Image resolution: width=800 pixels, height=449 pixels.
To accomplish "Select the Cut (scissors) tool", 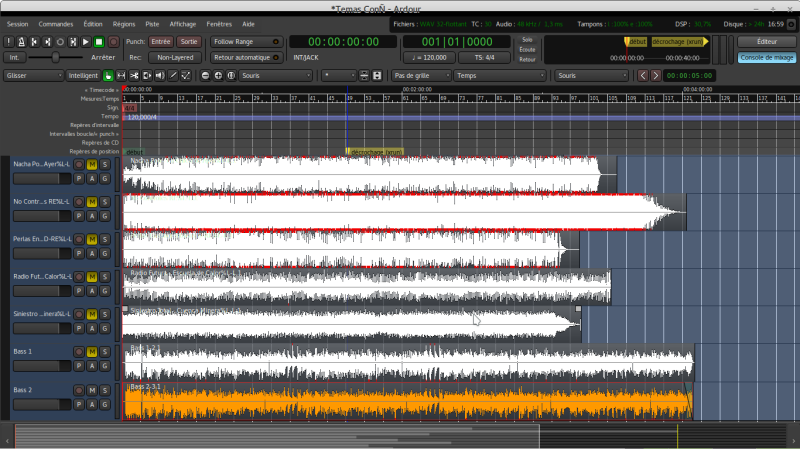I will (x=134, y=76).
